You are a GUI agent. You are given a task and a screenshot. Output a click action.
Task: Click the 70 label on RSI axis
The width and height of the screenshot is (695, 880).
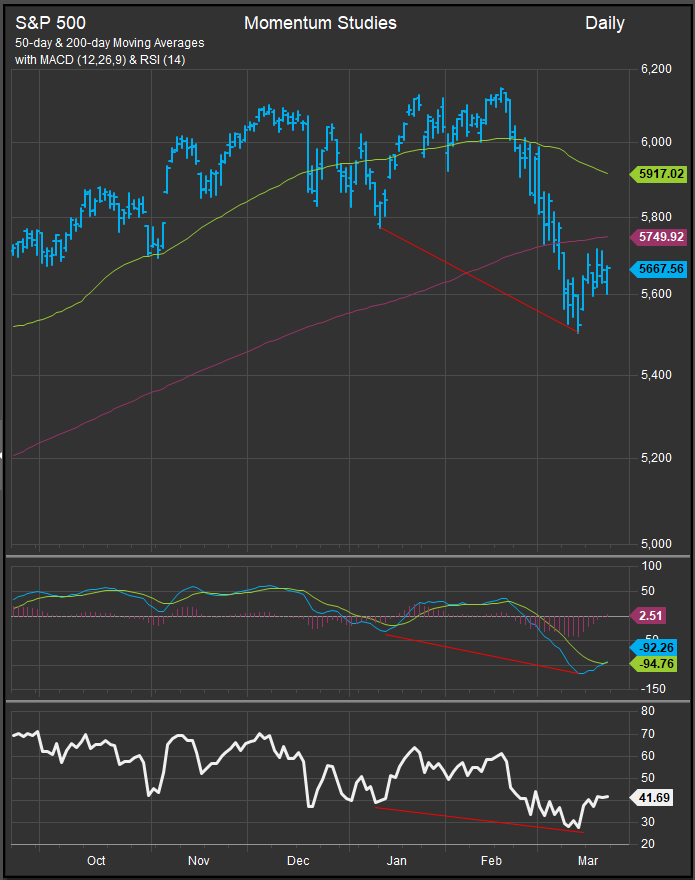(648, 734)
